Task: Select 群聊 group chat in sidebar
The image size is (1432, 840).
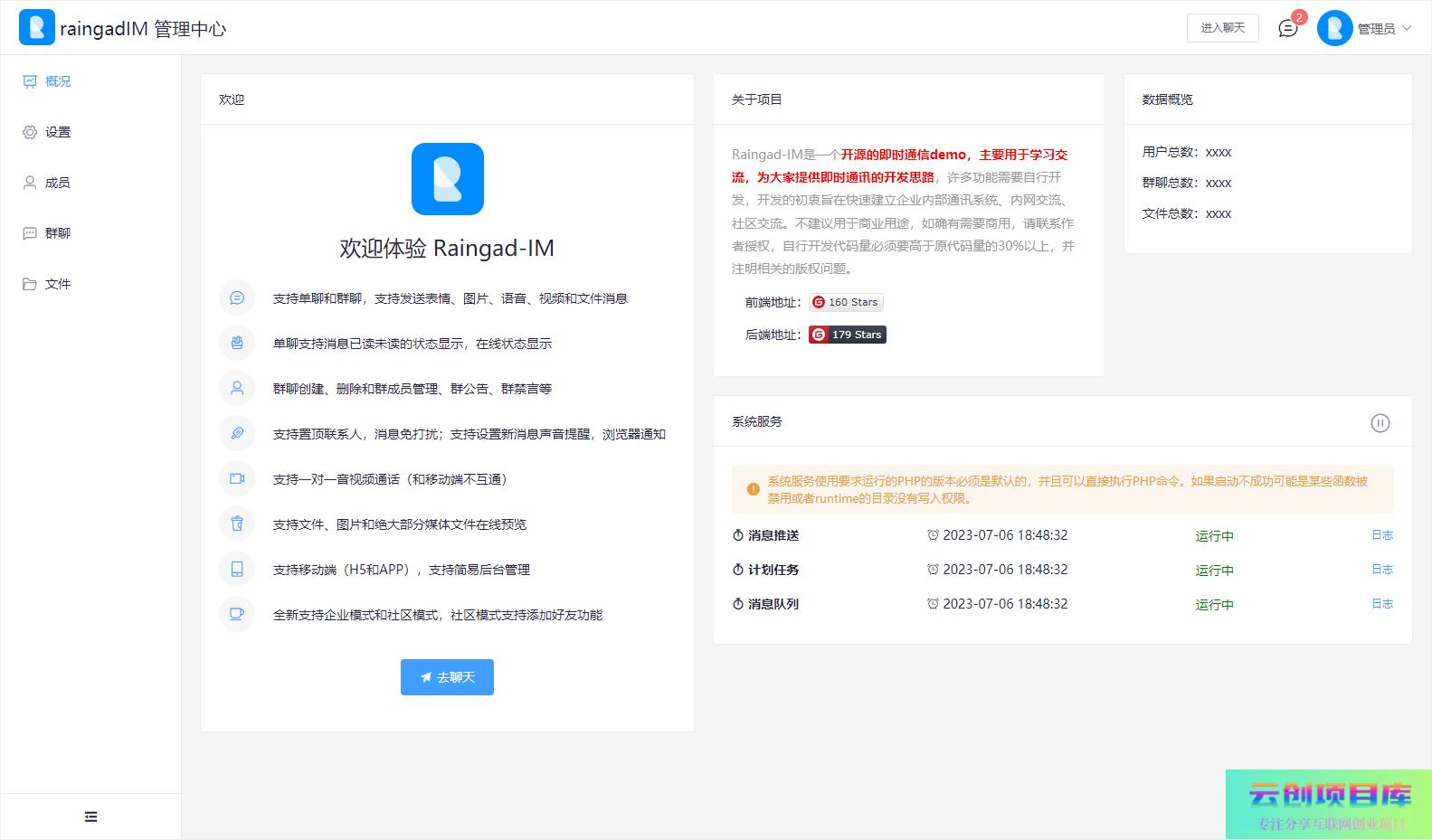Action: [57, 233]
